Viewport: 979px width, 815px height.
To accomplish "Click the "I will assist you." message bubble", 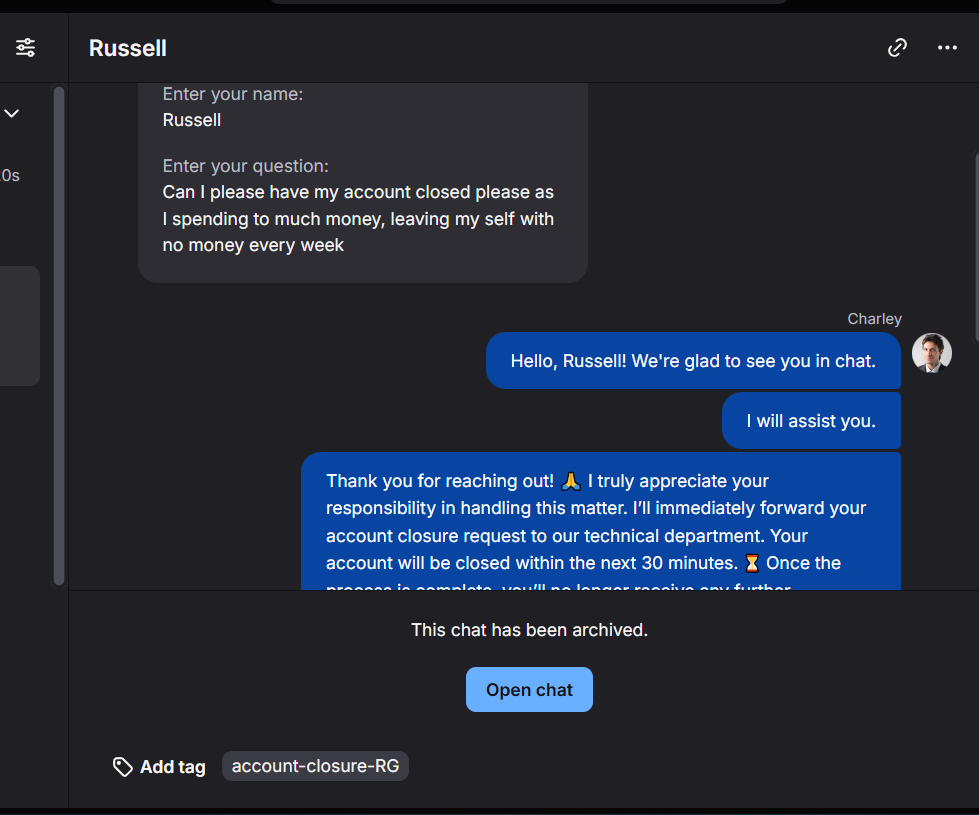I will pyautogui.click(x=810, y=421).
